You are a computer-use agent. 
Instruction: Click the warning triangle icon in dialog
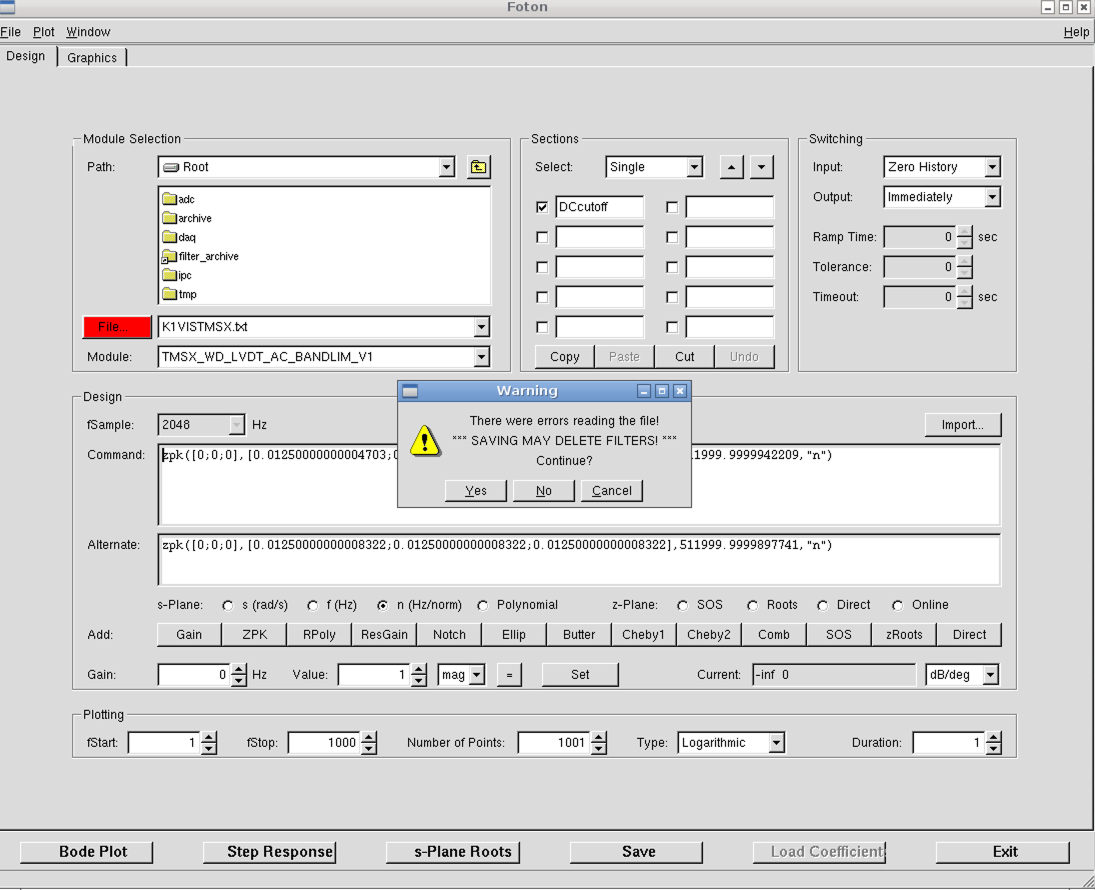pos(425,441)
